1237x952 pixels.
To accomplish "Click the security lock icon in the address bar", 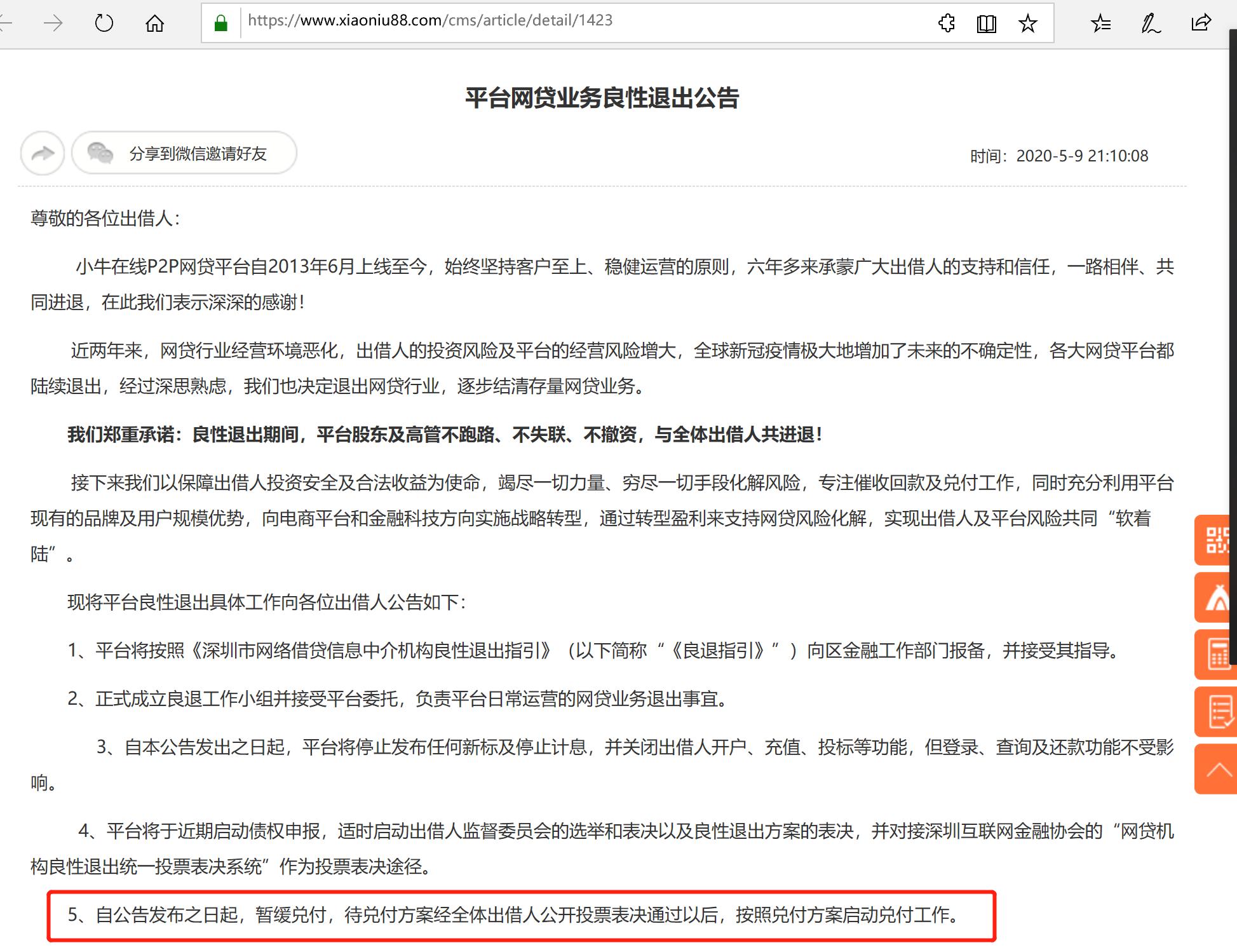I will pos(221,21).
